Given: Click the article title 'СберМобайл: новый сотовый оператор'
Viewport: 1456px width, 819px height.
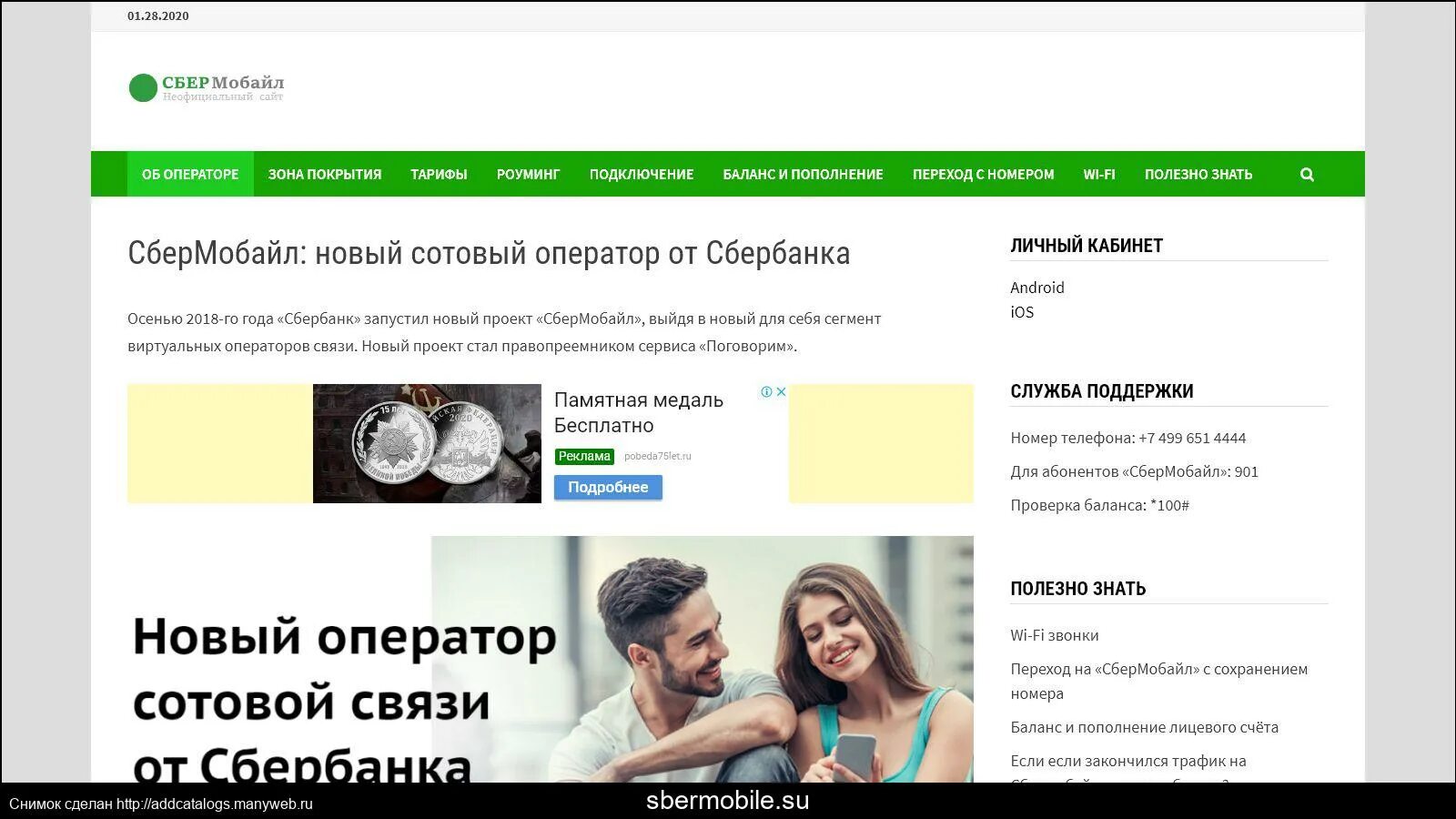Looking at the screenshot, I should (x=489, y=253).
